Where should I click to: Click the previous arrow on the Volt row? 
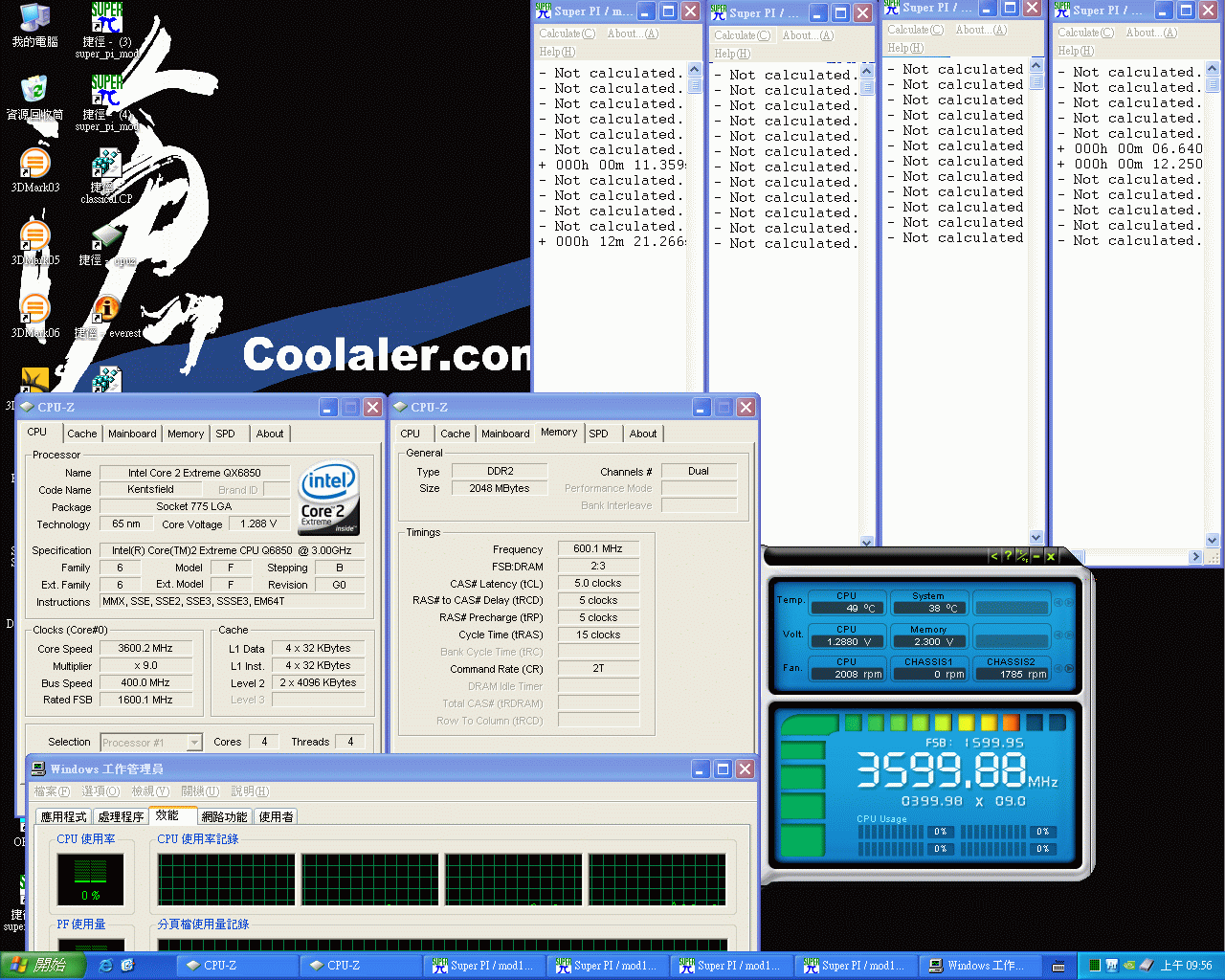click(1058, 635)
